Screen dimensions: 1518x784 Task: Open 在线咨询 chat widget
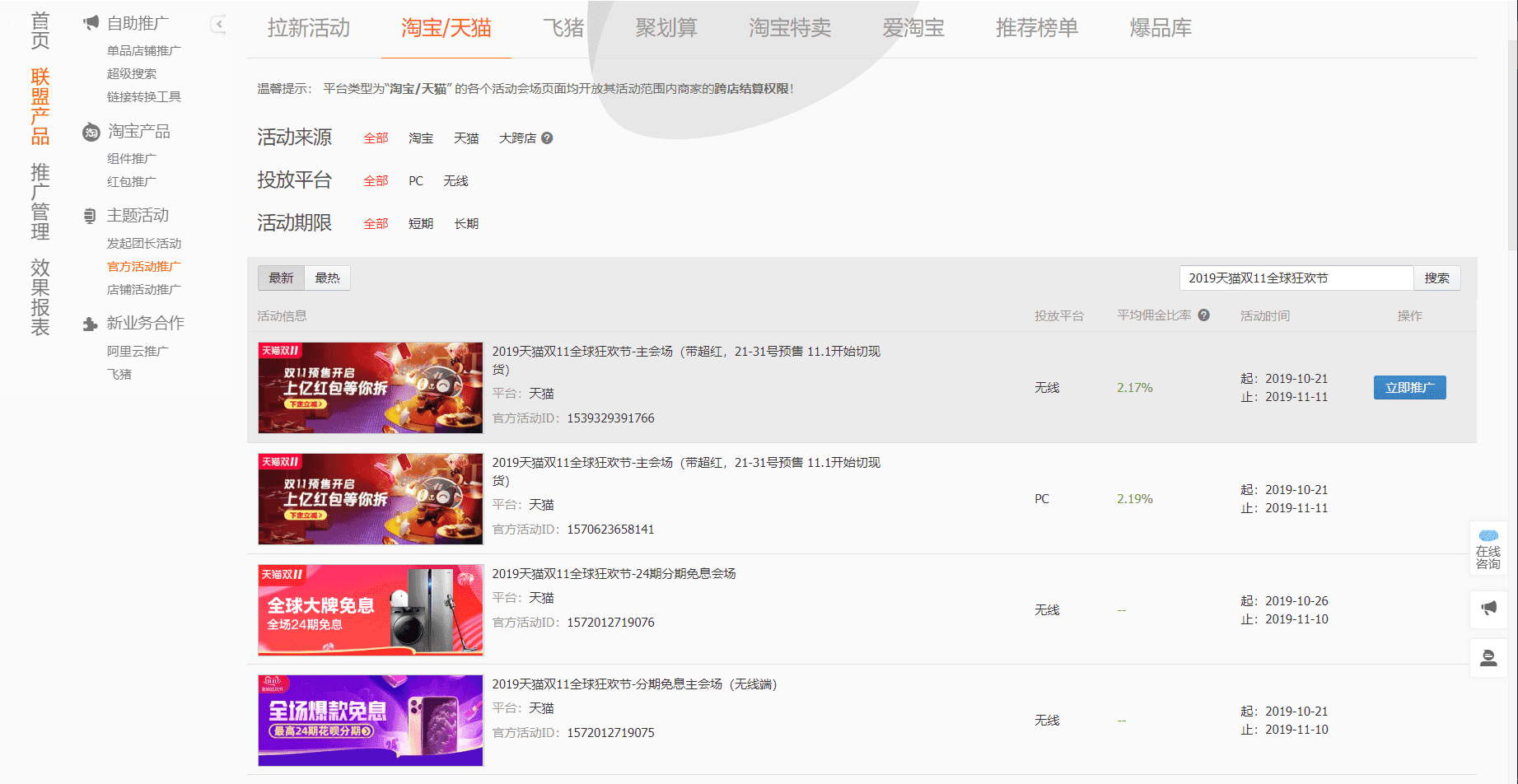coord(1488,548)
